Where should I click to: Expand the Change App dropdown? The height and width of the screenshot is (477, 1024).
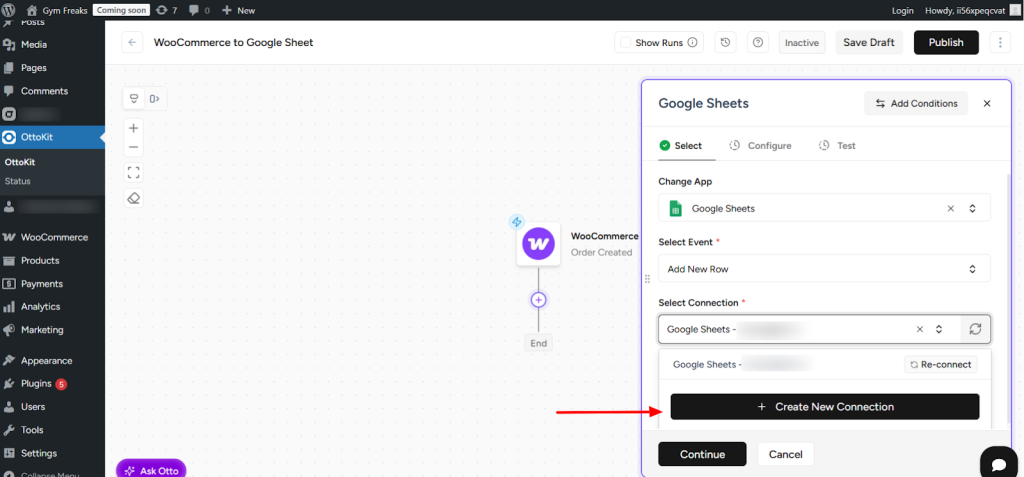(971, 208)
